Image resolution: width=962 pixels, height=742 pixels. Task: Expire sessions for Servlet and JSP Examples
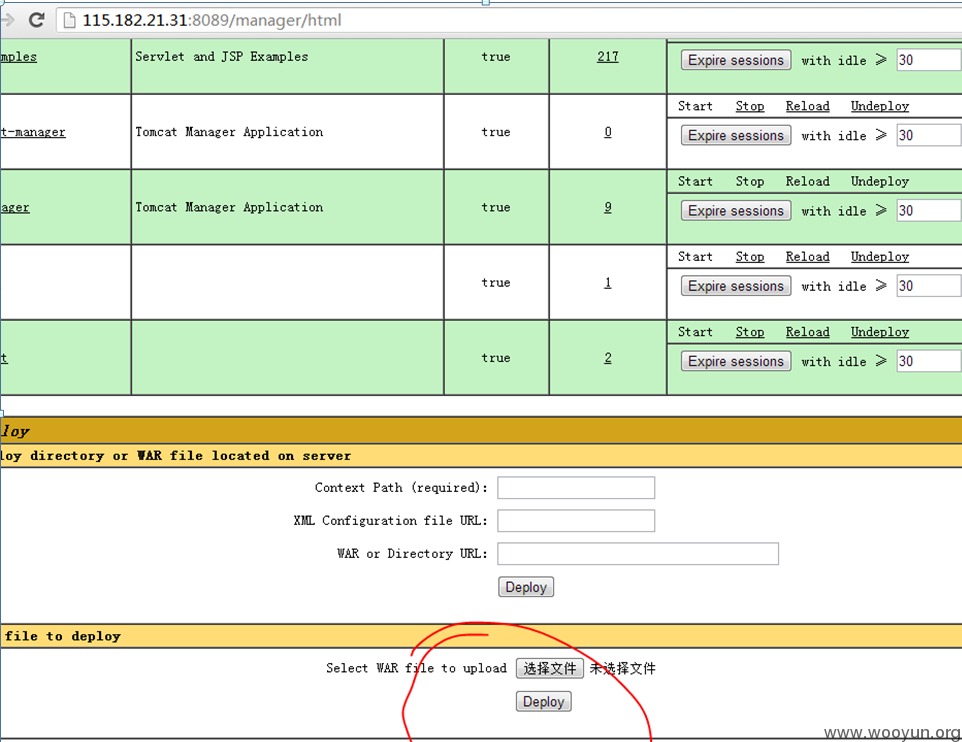[736, 60]
